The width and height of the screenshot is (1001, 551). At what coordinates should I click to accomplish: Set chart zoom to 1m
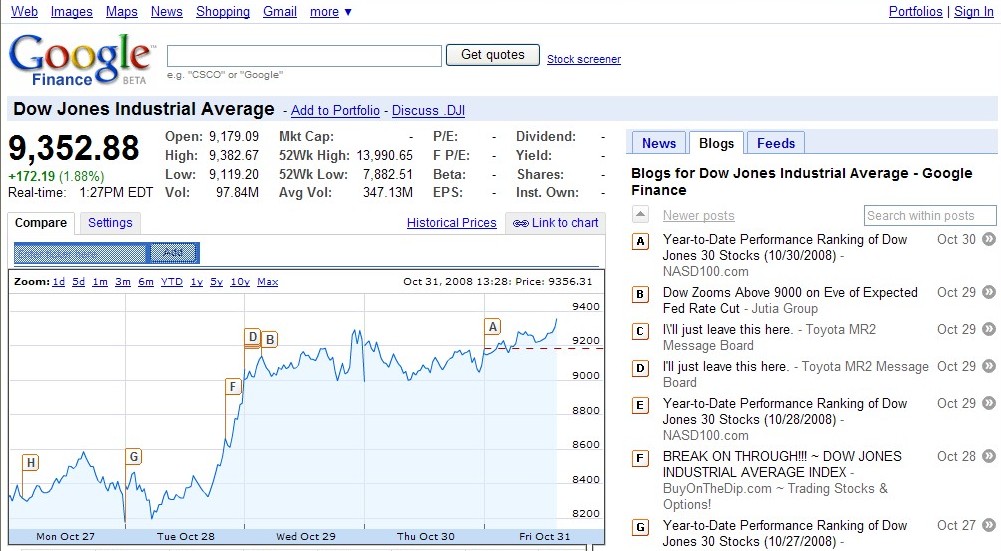point(100,282)
